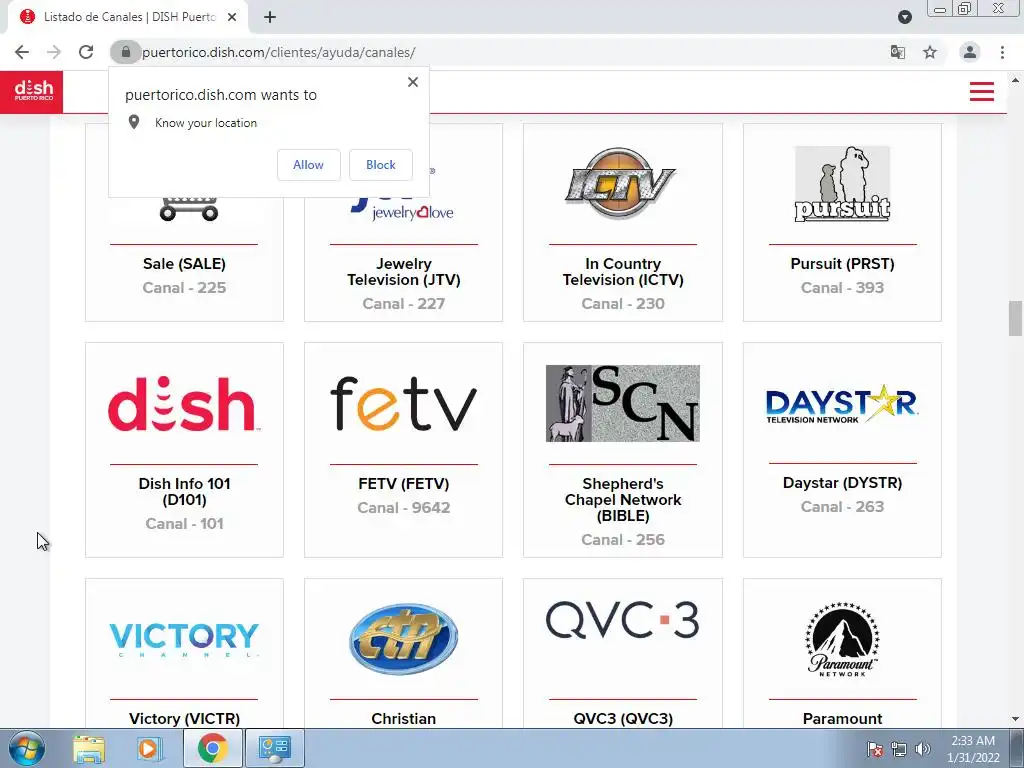Screen dimensions: 1024x768
Task: Click the Jewelry Television (JTV) title
Action: tap(404, 272)
